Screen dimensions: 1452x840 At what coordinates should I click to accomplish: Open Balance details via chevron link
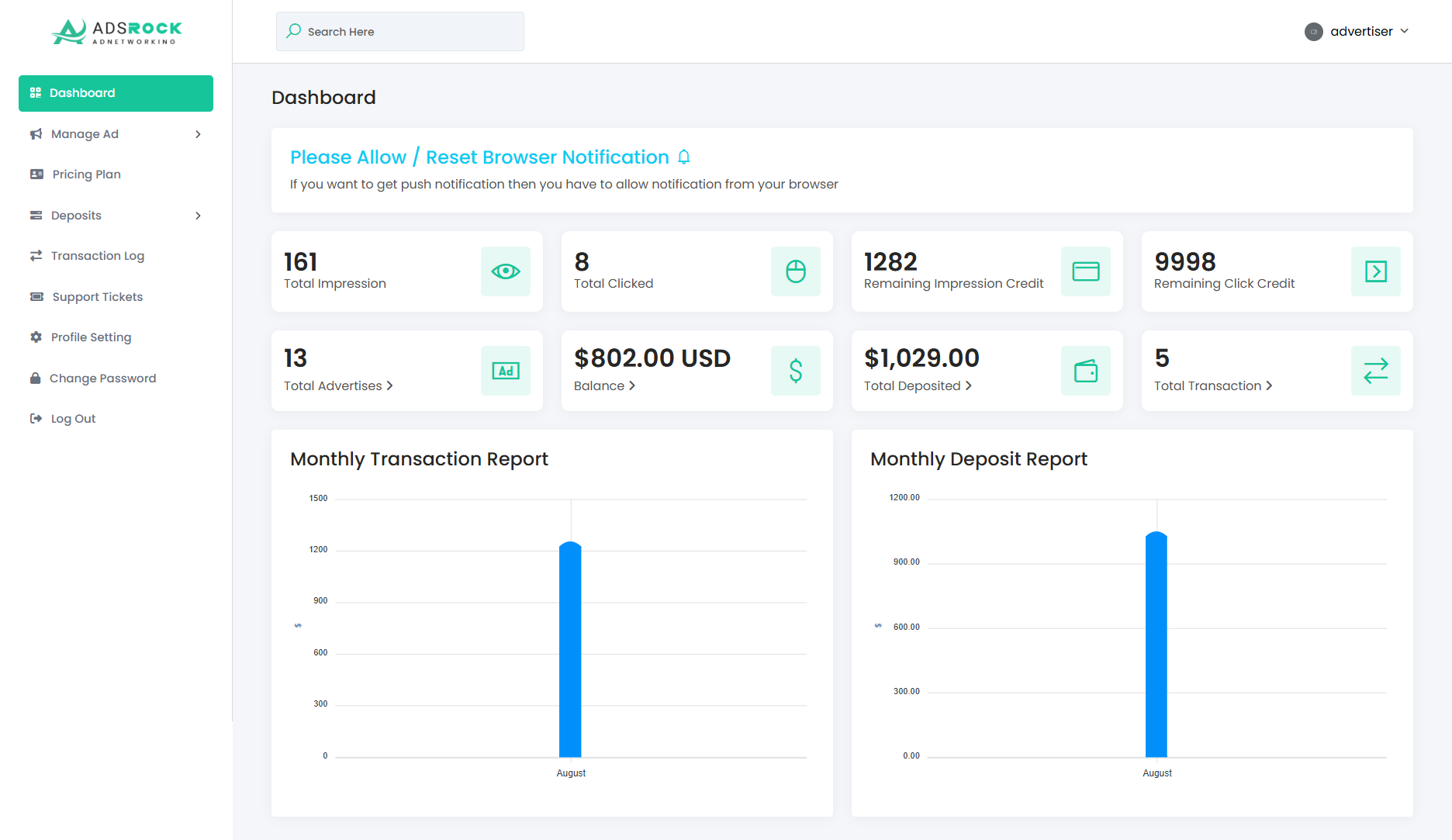pyautogui.click(x=632, y=385)
